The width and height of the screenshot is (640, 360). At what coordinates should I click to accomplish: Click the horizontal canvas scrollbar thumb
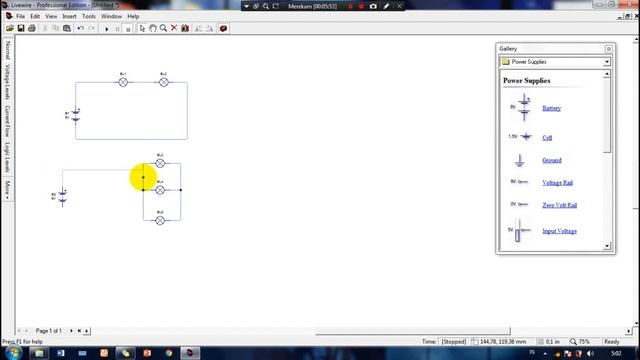(x=413, y=331)
